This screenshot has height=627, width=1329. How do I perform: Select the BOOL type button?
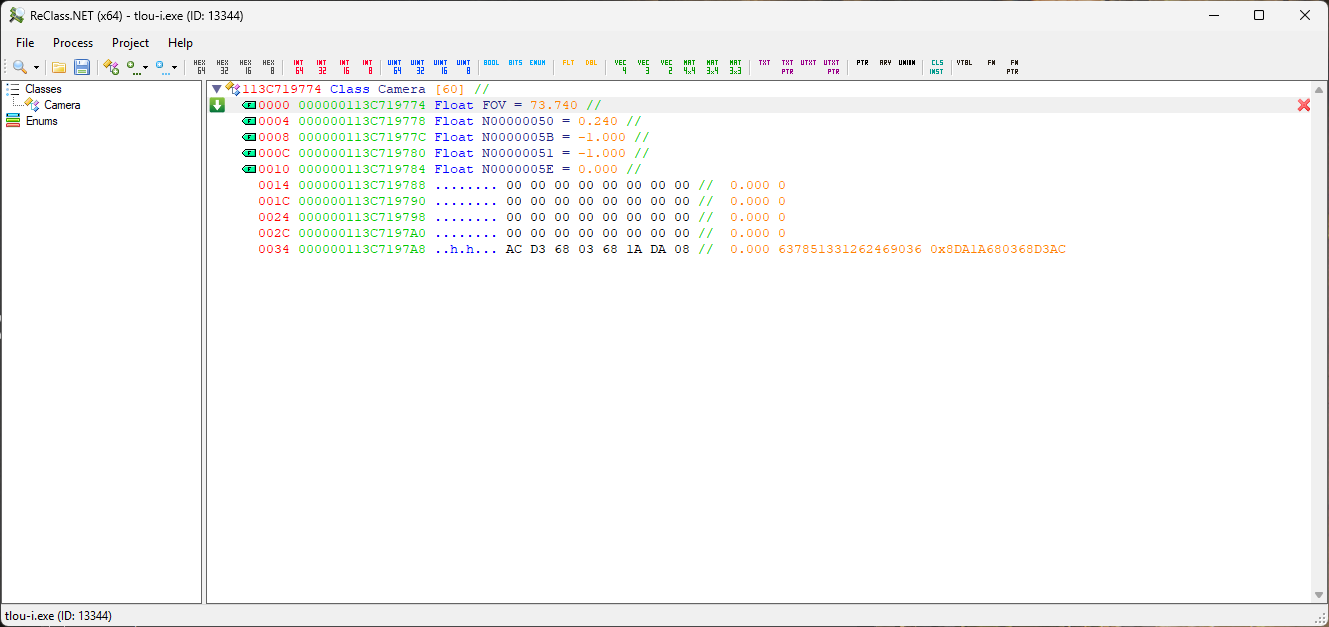(x=492, y=63)
